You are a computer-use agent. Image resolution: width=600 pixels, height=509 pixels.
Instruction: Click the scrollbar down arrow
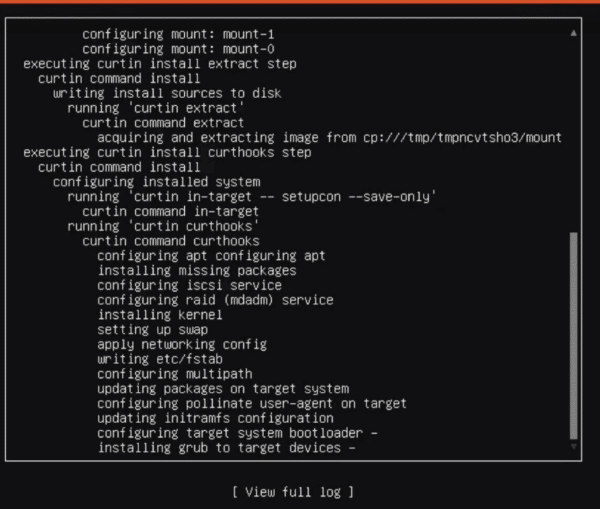pyautogui.click(x=574, y=449)
